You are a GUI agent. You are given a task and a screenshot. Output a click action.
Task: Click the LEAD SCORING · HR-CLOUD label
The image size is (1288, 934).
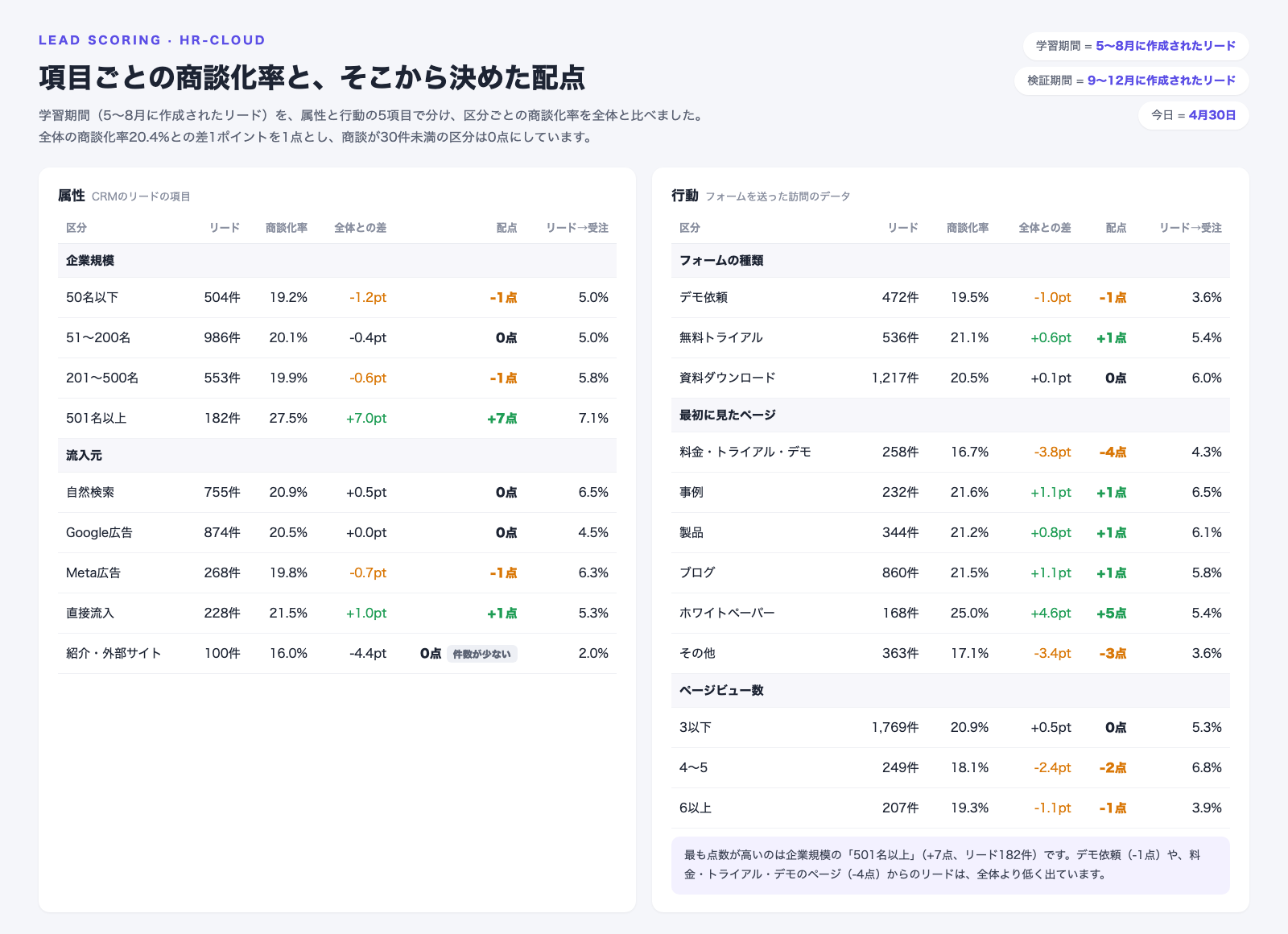(152, 40)
